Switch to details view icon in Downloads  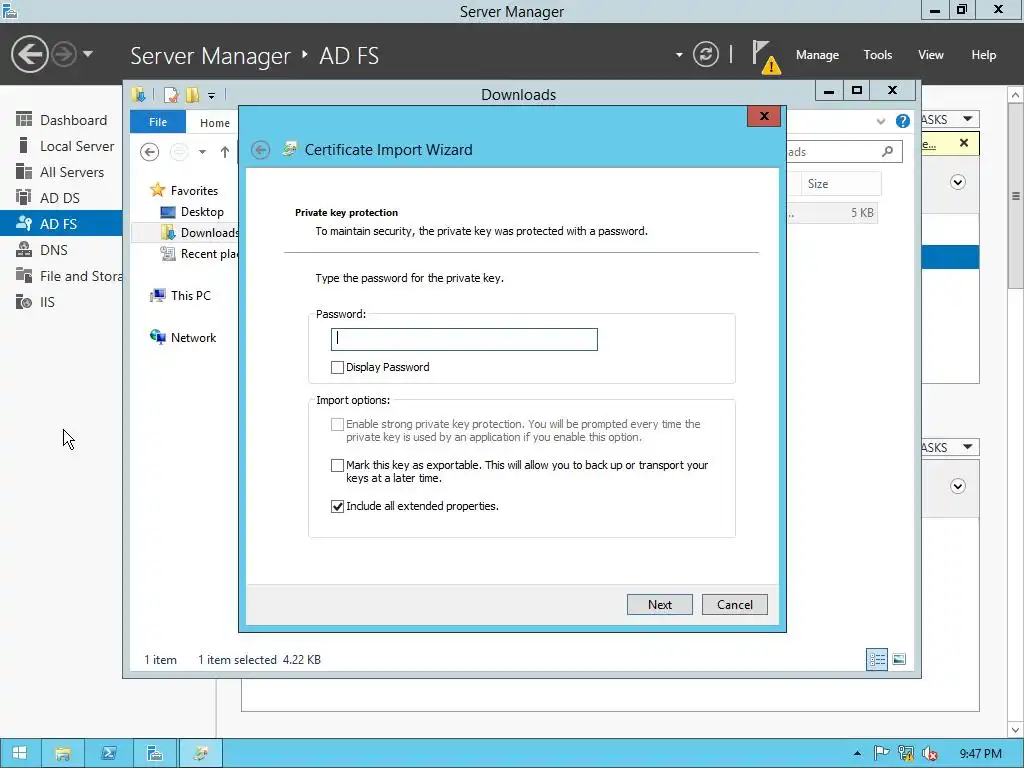[876, 659]
